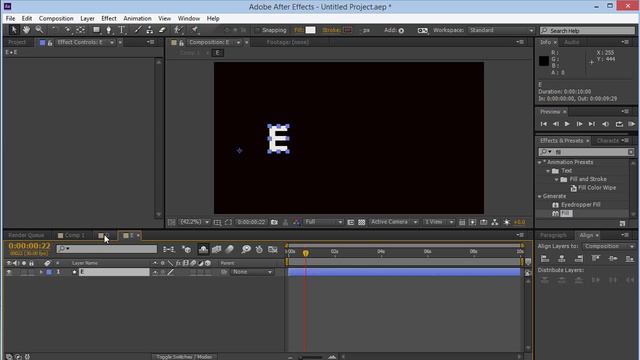
Task: Select Eyedropper Fill effect
Action: (x=580, y=205)
